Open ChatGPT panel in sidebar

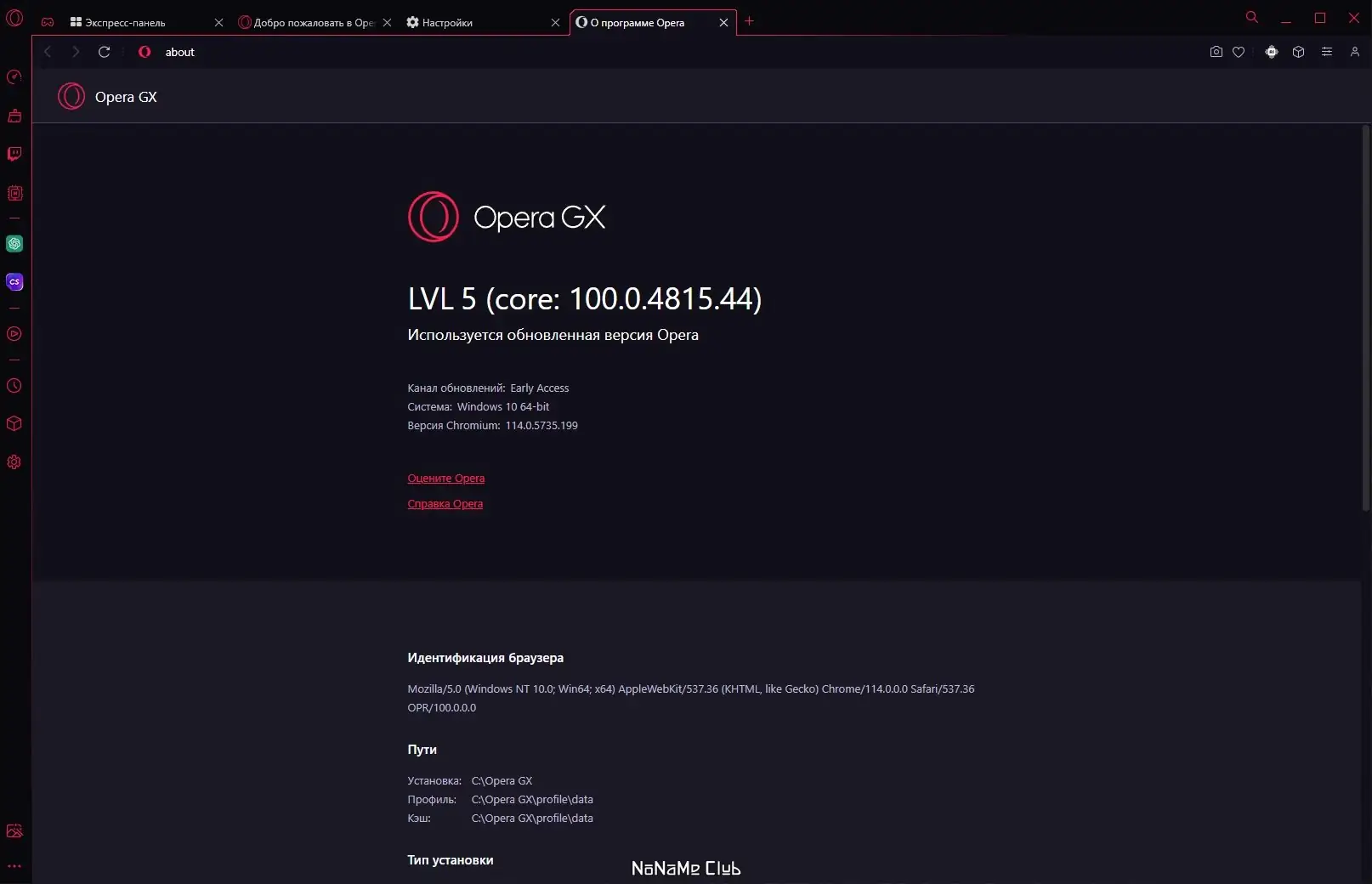pos(14,244)
